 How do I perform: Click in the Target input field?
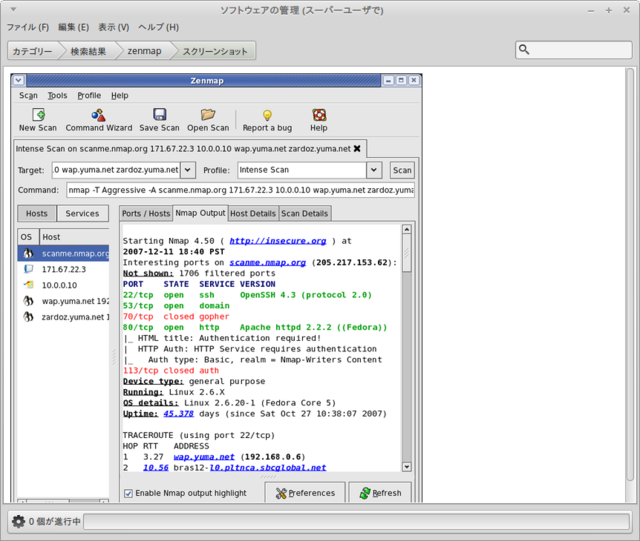(116, 170)
